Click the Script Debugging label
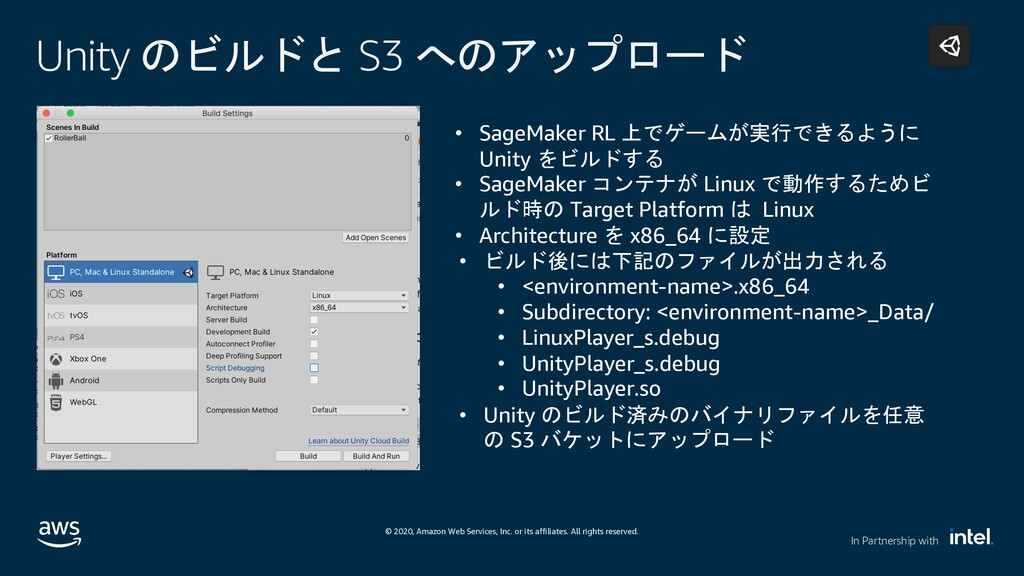 point(235,368)
